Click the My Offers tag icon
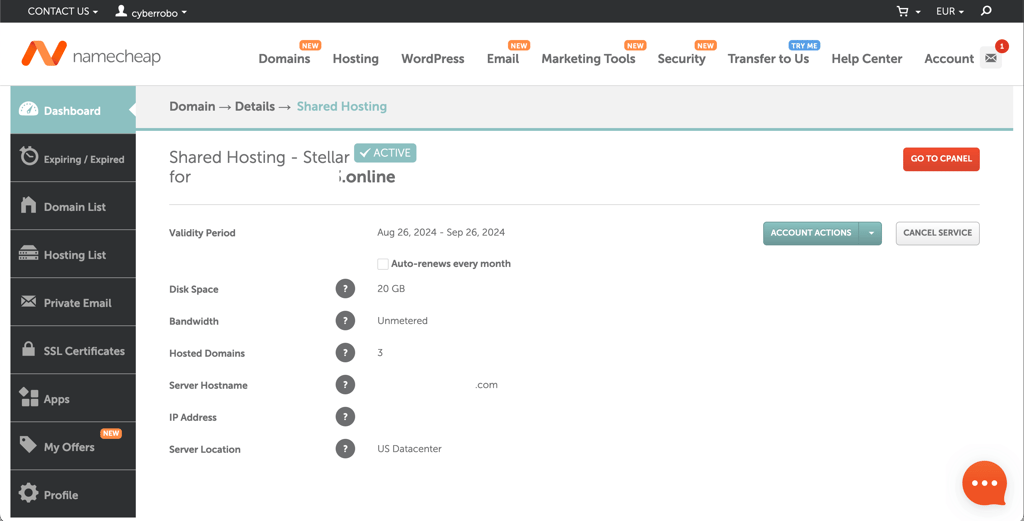 click(x=28, y=445)
